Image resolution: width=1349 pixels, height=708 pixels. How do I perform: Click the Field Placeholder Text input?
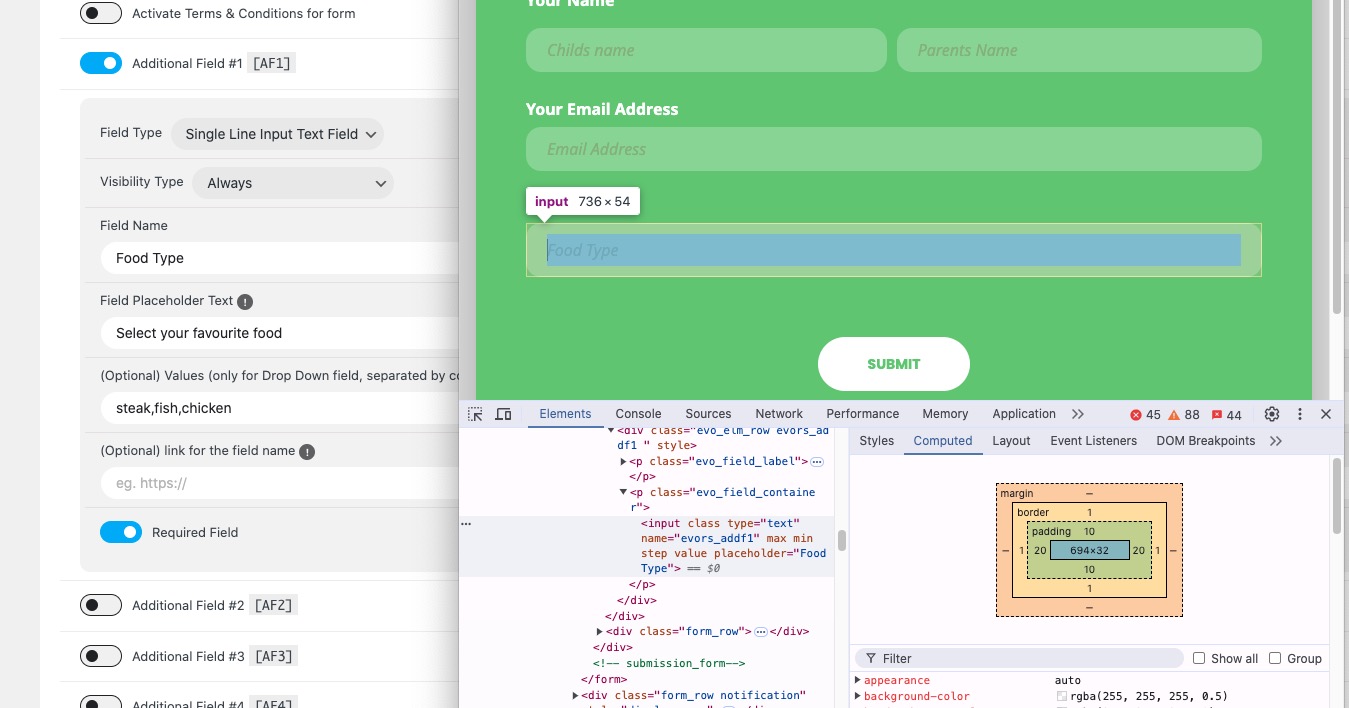click(279, 333)
